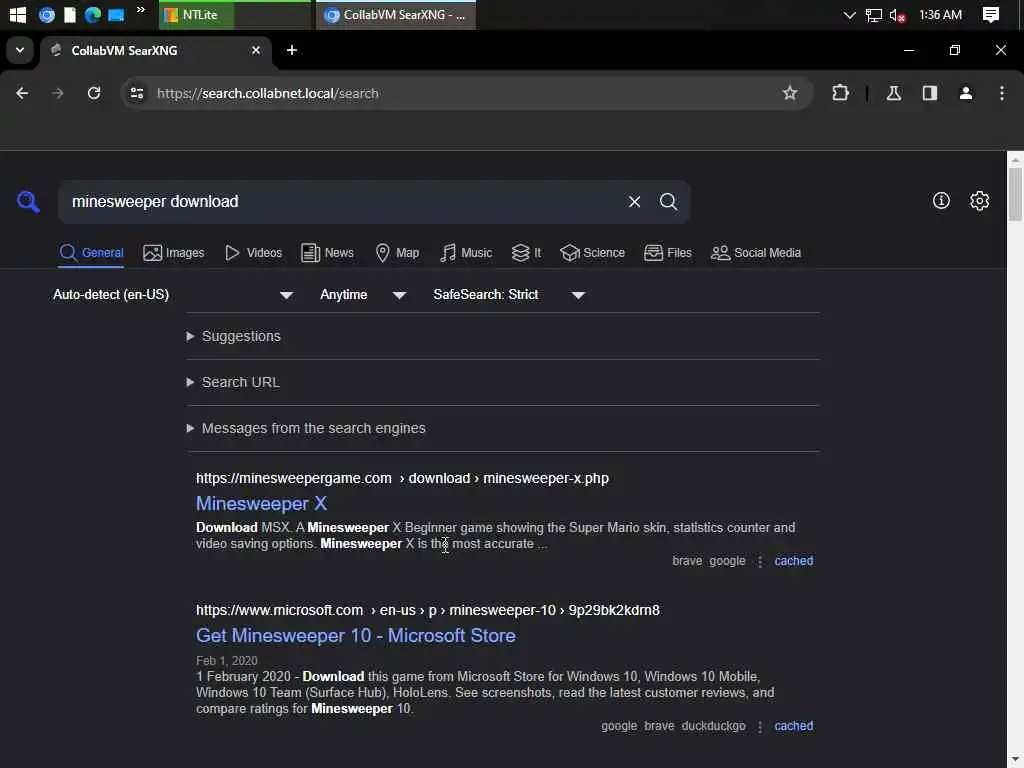Open the Anytime time range dropdown
This screenshot has width=1024, height=768.
[x=363, y=295]
